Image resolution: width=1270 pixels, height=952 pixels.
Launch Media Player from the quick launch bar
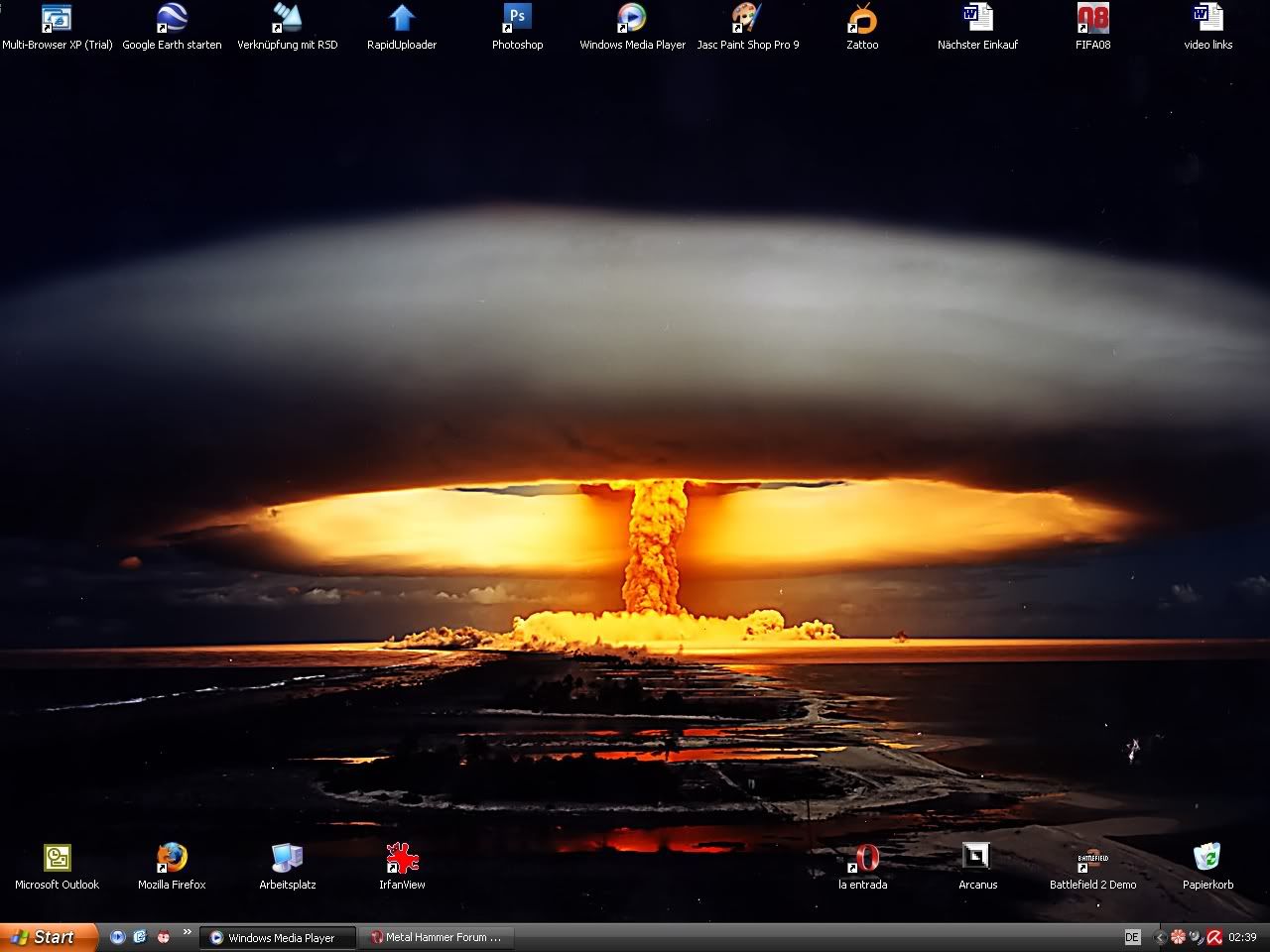tap(118, 937)
